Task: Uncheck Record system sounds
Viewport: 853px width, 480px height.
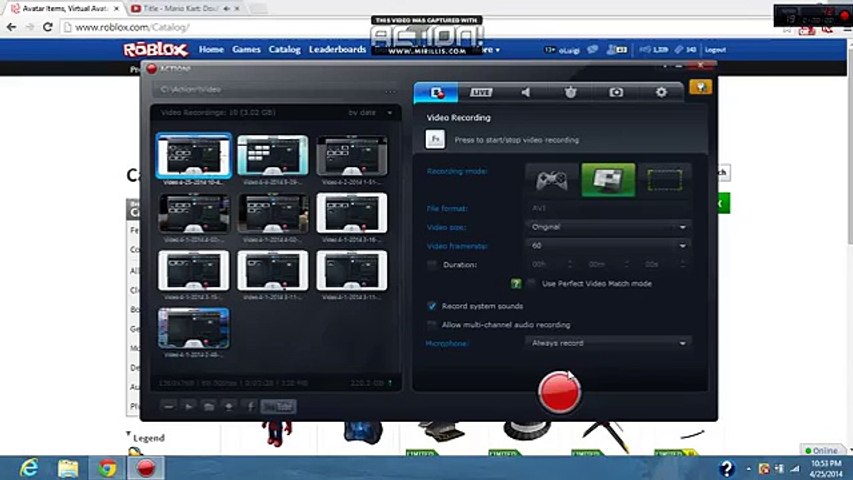Action: (432, 306)
